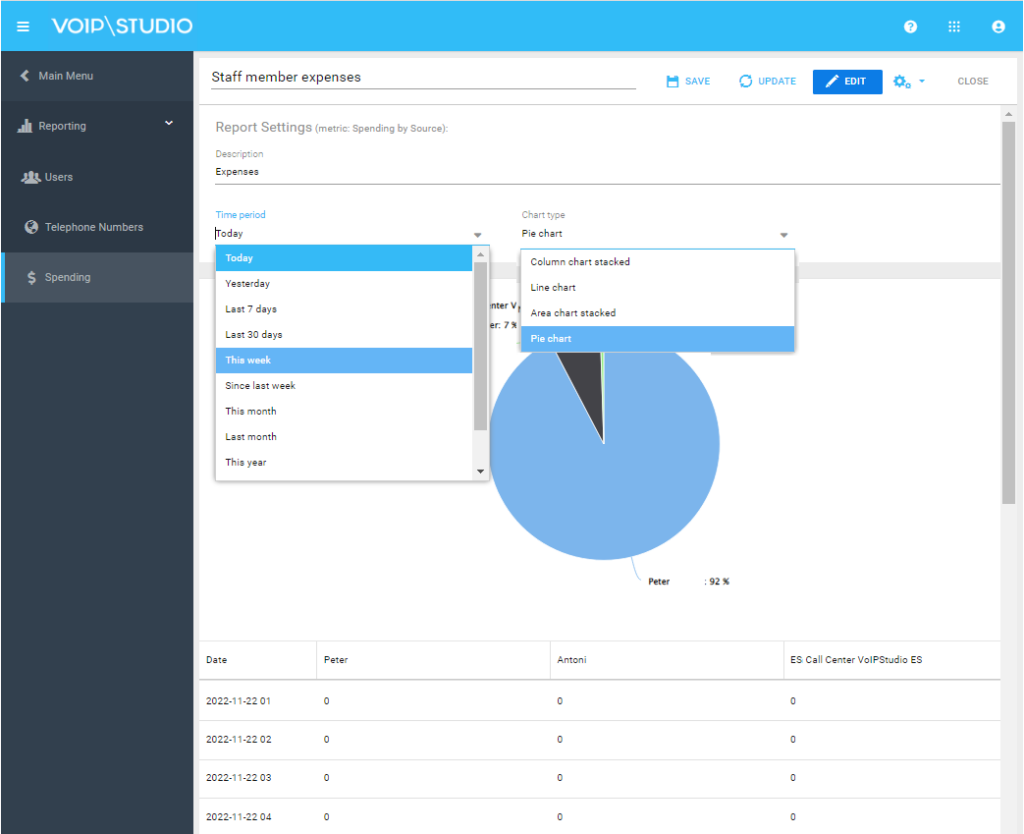This screenshot has width=1024, height=834.
Task: Click the Telephone Numbers globe icon
Action: coord(29,227)
